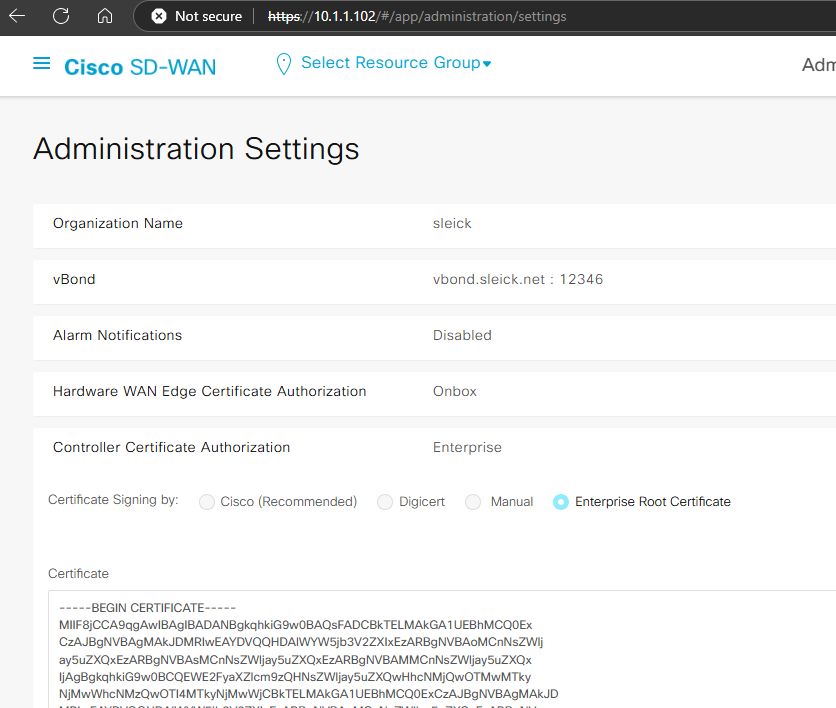
Task: Click the Not secure warning badge
Action: 197,16
